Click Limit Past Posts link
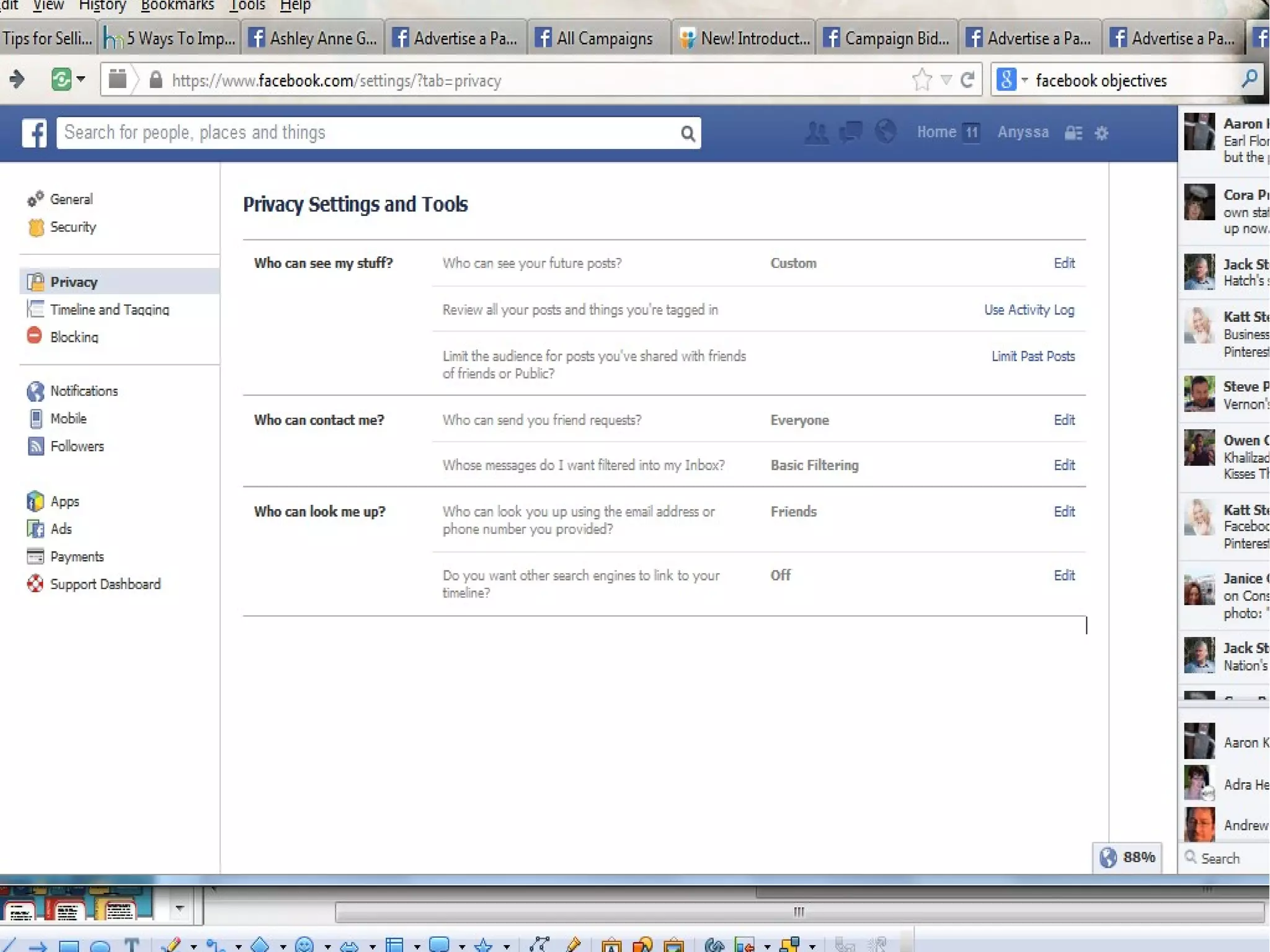This screenshot has width=1270, height=952. (x=1032, y=356)
